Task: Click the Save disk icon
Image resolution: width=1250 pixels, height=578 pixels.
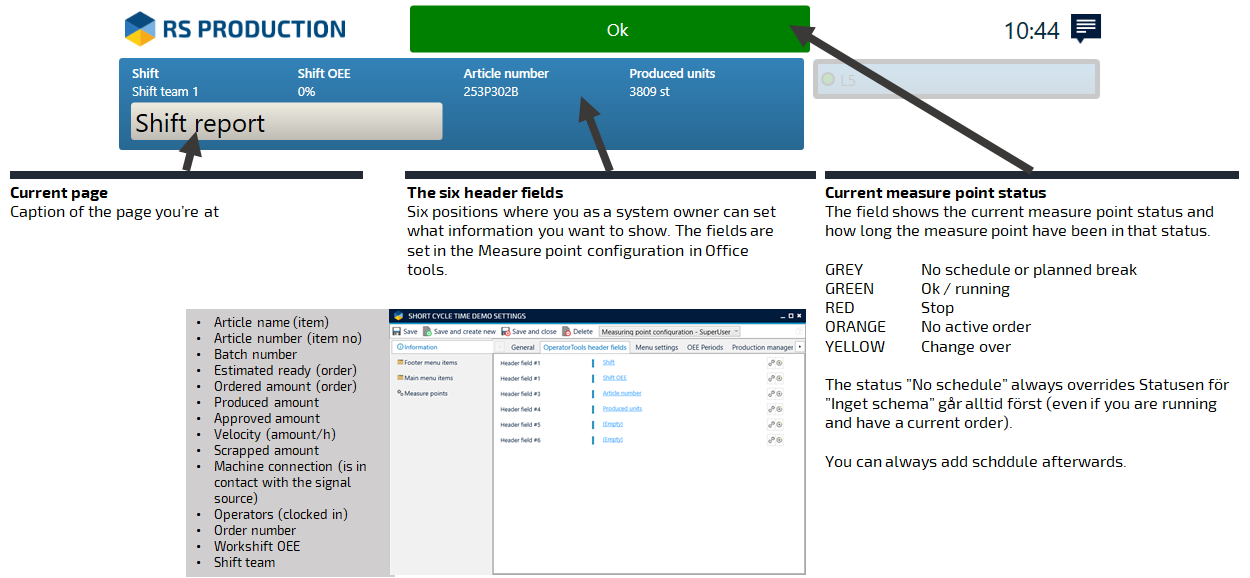Action: 397,331
